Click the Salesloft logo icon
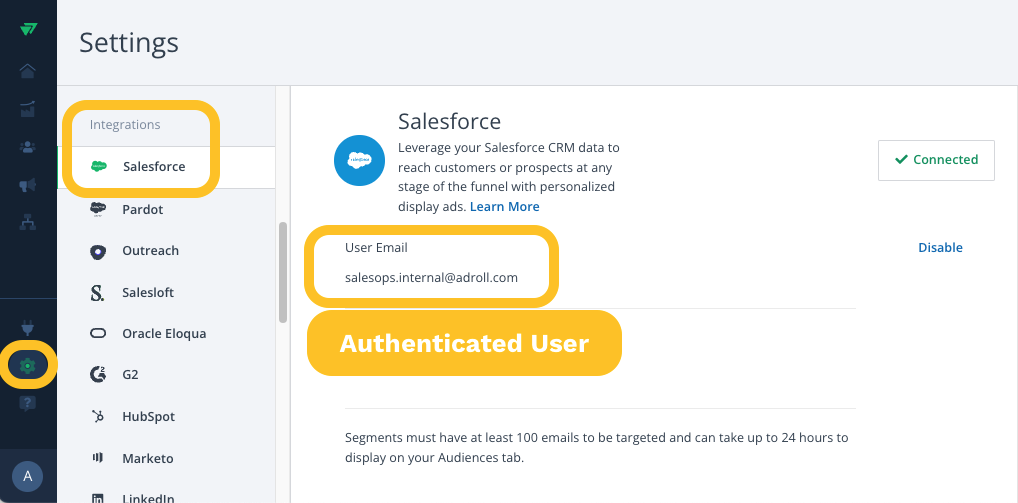Screen dimensions: 1018x503 click(x=97, y=293)
